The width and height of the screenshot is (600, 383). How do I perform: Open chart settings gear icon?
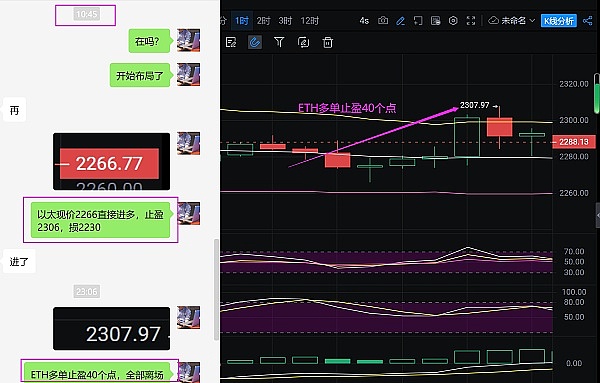(453, 21)
